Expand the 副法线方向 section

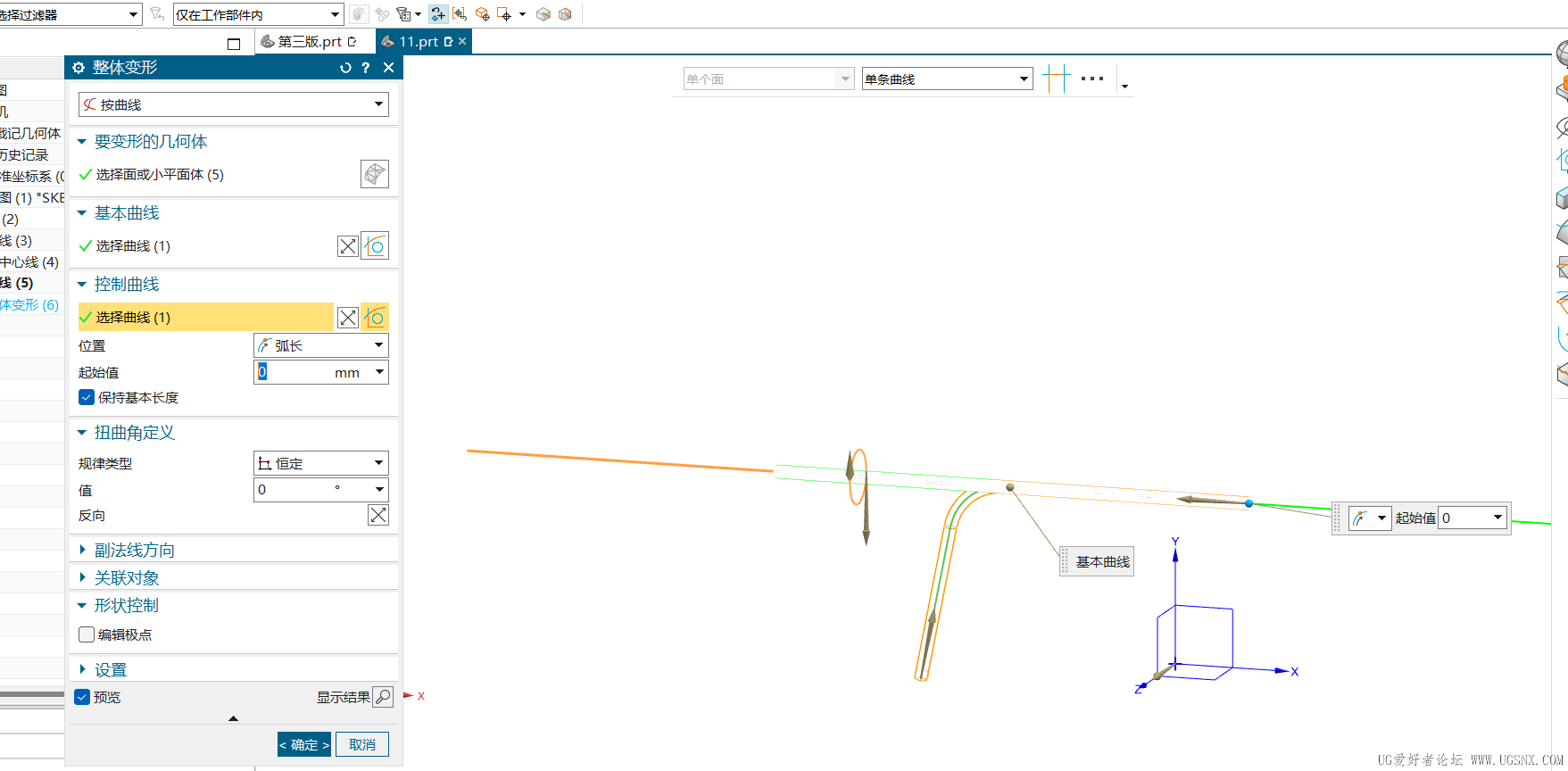coord(82,551)
